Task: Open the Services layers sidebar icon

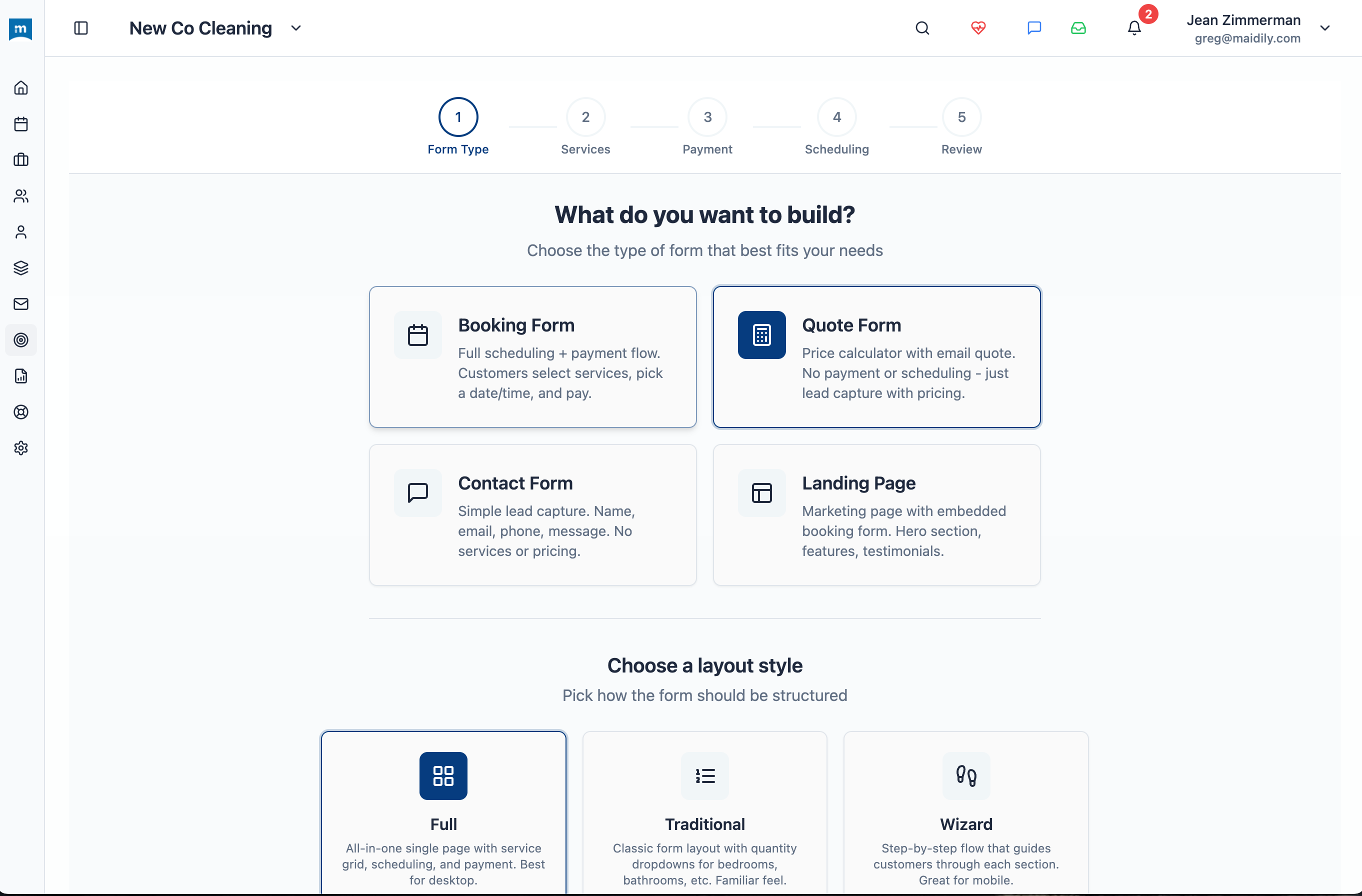Action: (x=21, y=268)
